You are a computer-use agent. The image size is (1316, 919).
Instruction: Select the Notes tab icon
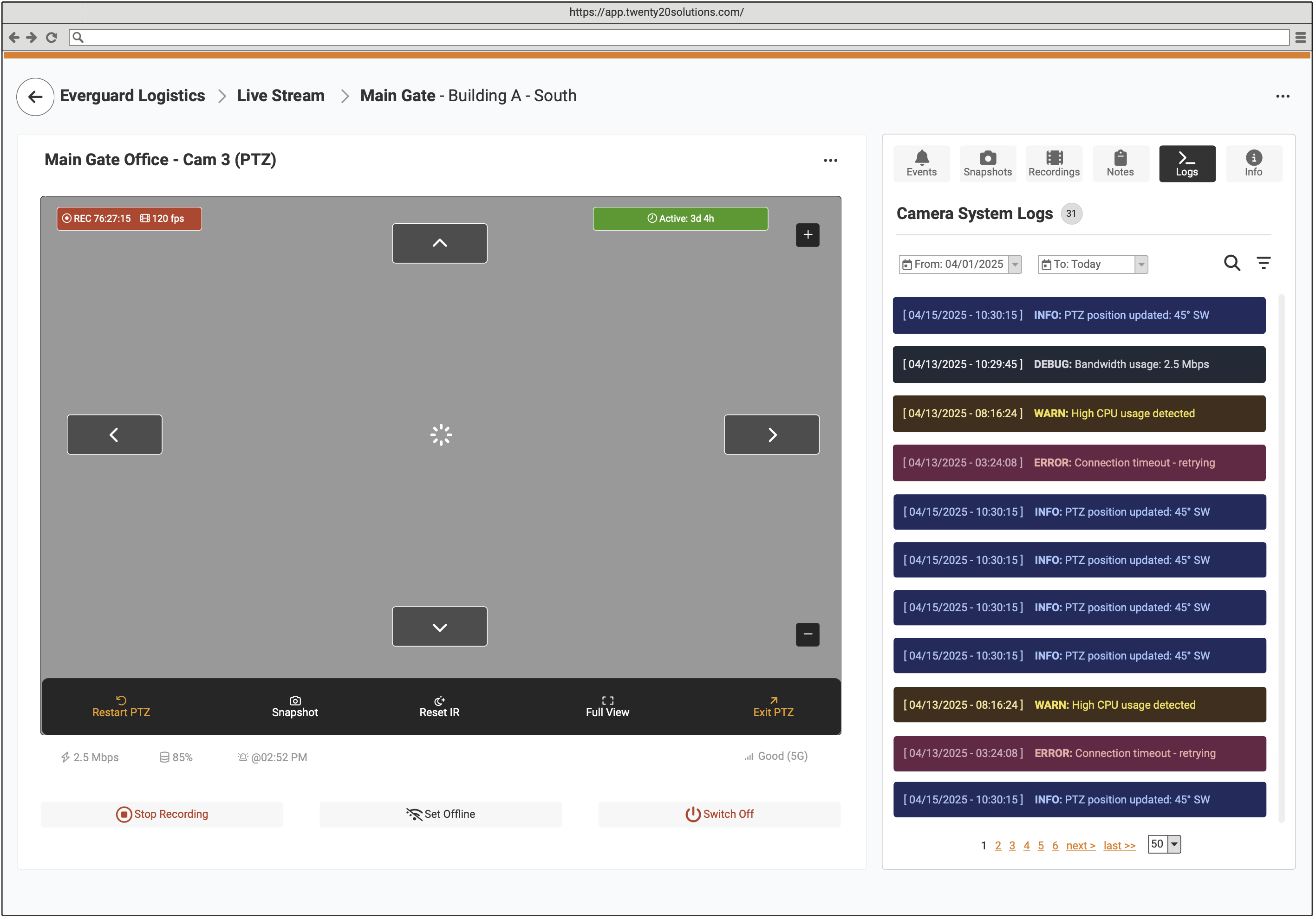pyautogui.click(x=1121, y=163)
